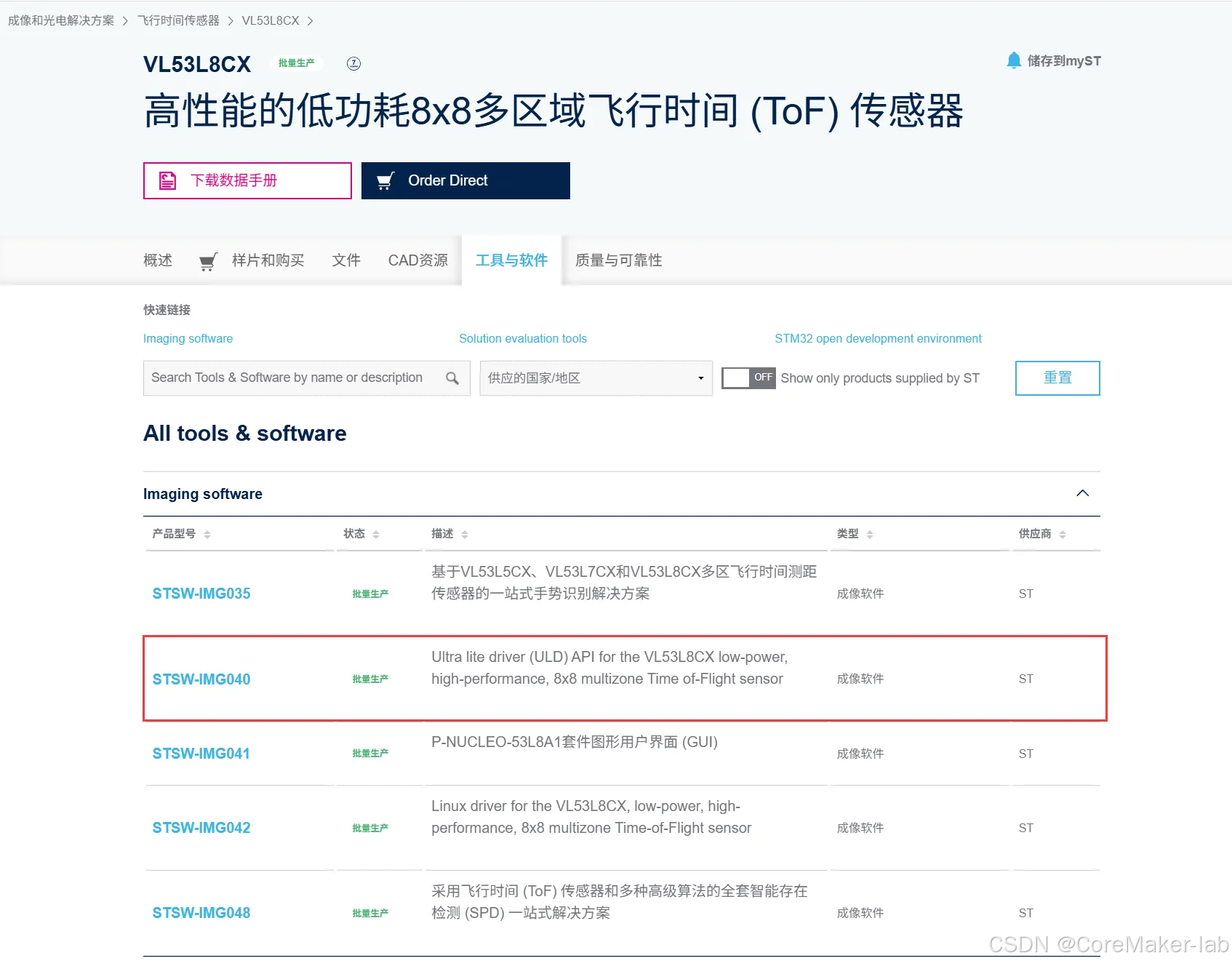Click 成像软件 type in the STSW-IMG041 row

pyautogui.click(x=860, y=754)
